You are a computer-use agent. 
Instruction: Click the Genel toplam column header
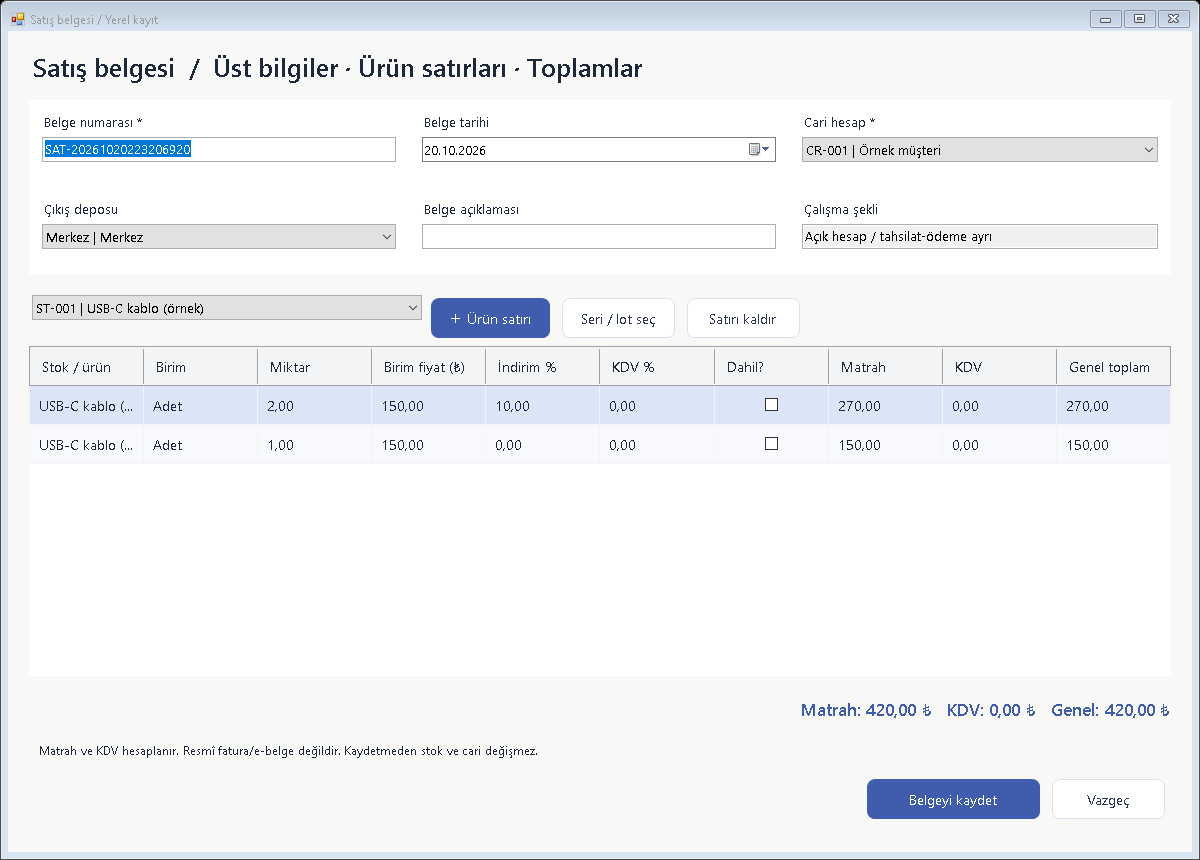click(1113, 367)
